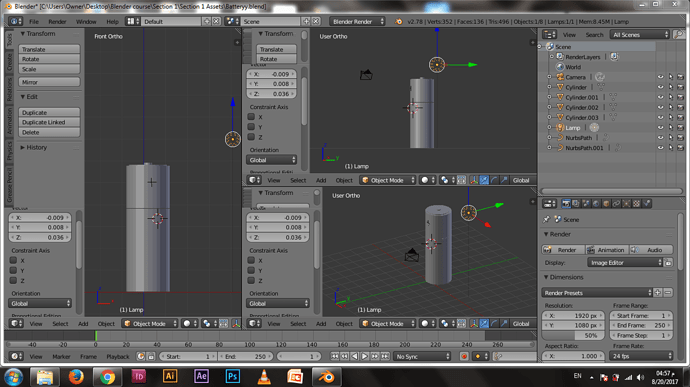The width and height of the screenshot is (690, 387).
Task: Click the Animation render icon button
Action: click(x=606, y=250)
